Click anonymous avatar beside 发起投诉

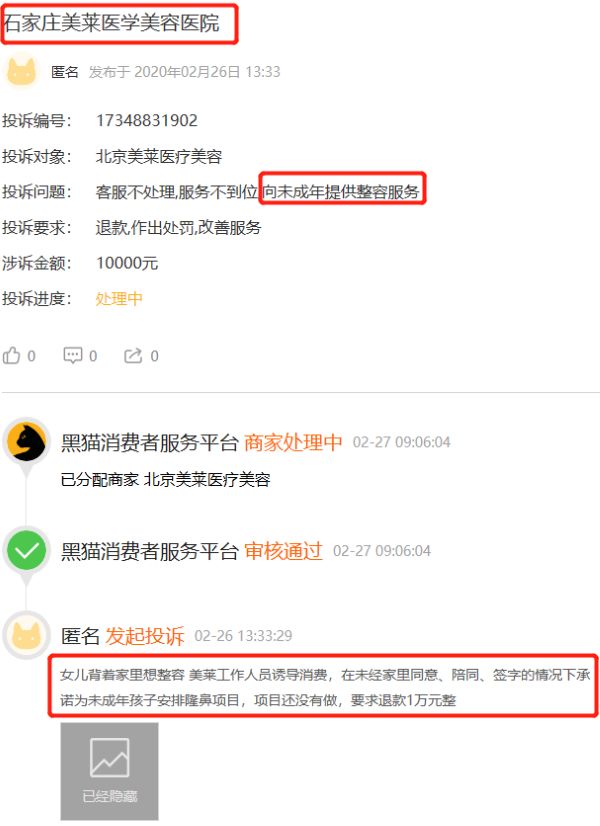point(27,635)
